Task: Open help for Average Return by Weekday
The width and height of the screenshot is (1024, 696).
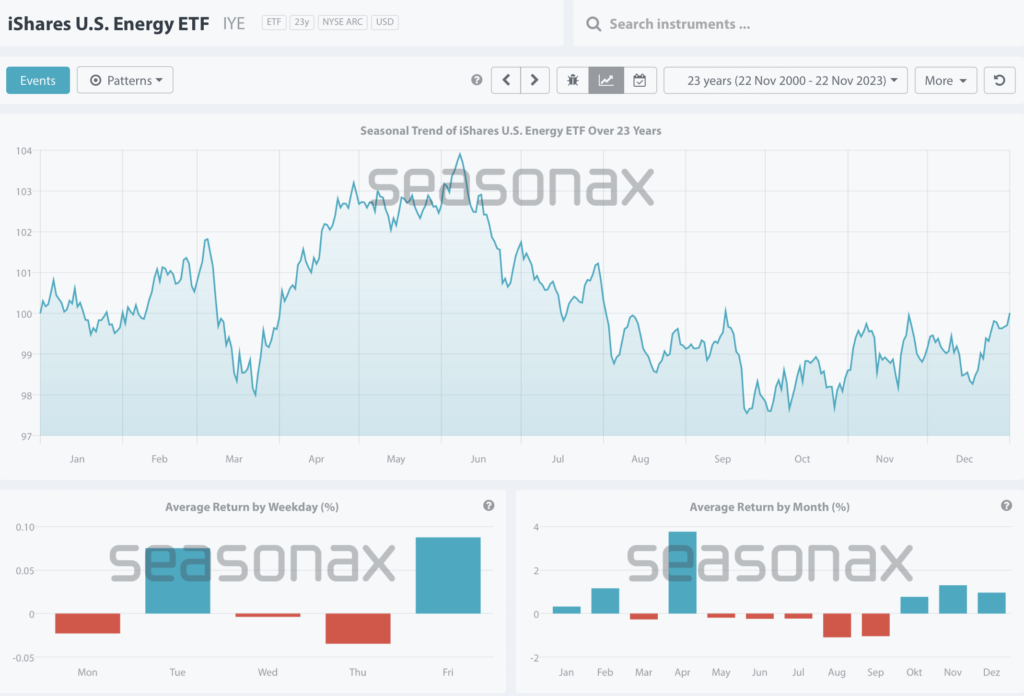Action: 488,506
